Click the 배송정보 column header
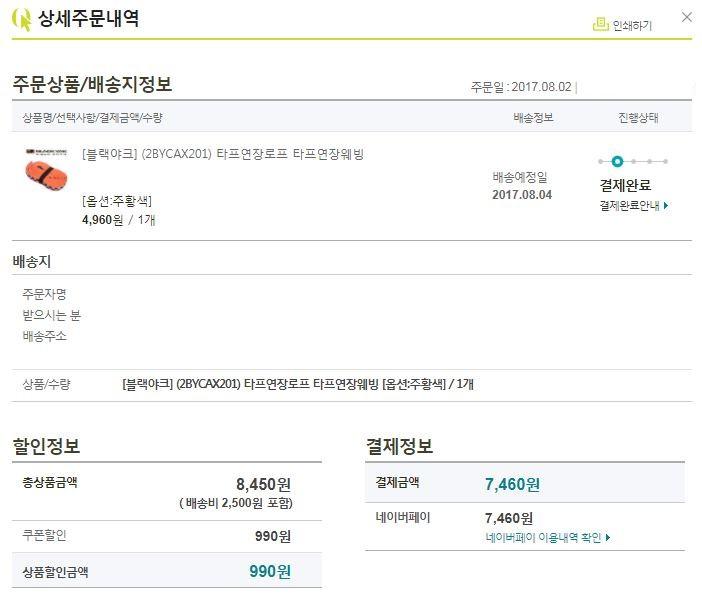 (x=533, y=118)
